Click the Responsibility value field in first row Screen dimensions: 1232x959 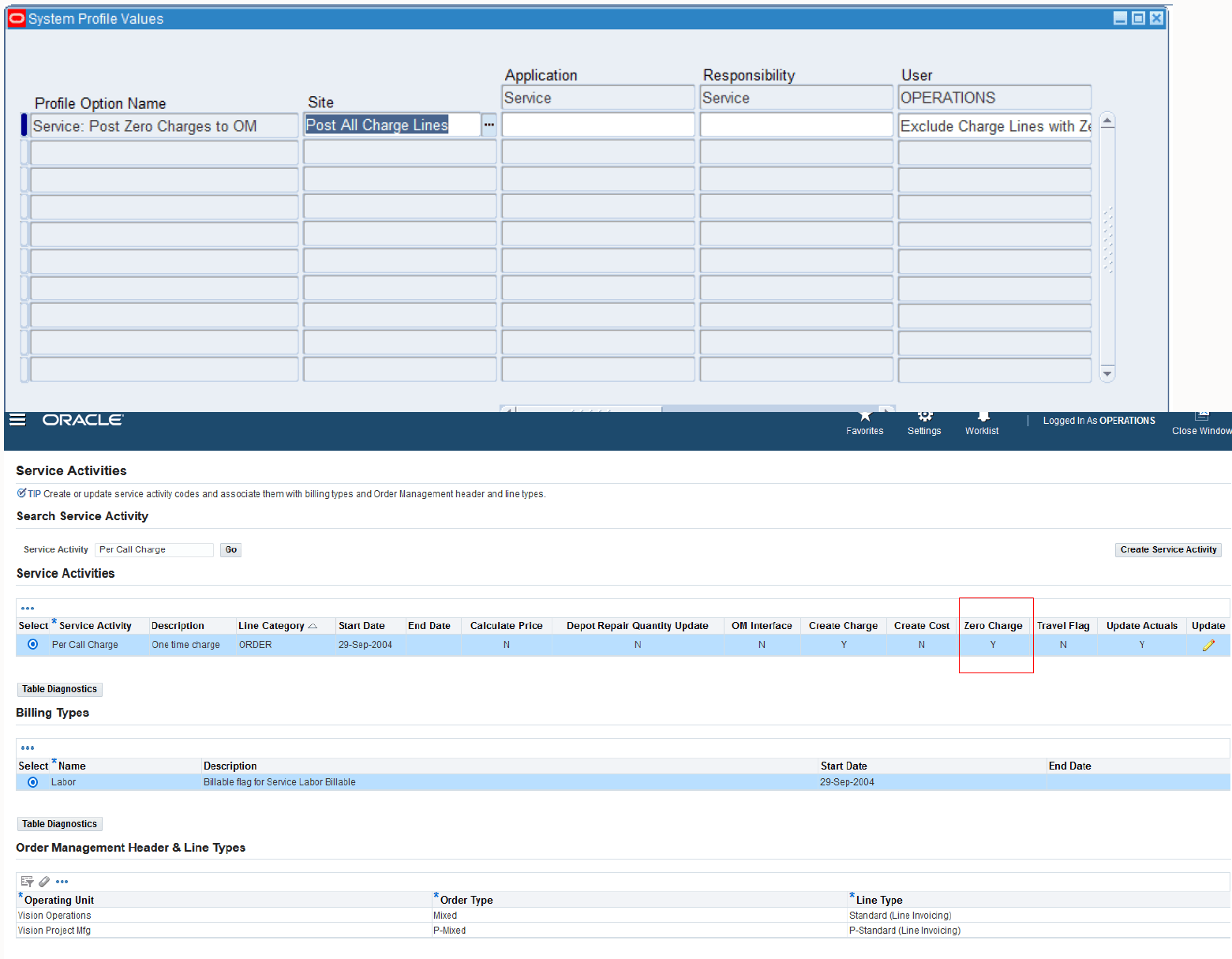click(x=796, y=125)
